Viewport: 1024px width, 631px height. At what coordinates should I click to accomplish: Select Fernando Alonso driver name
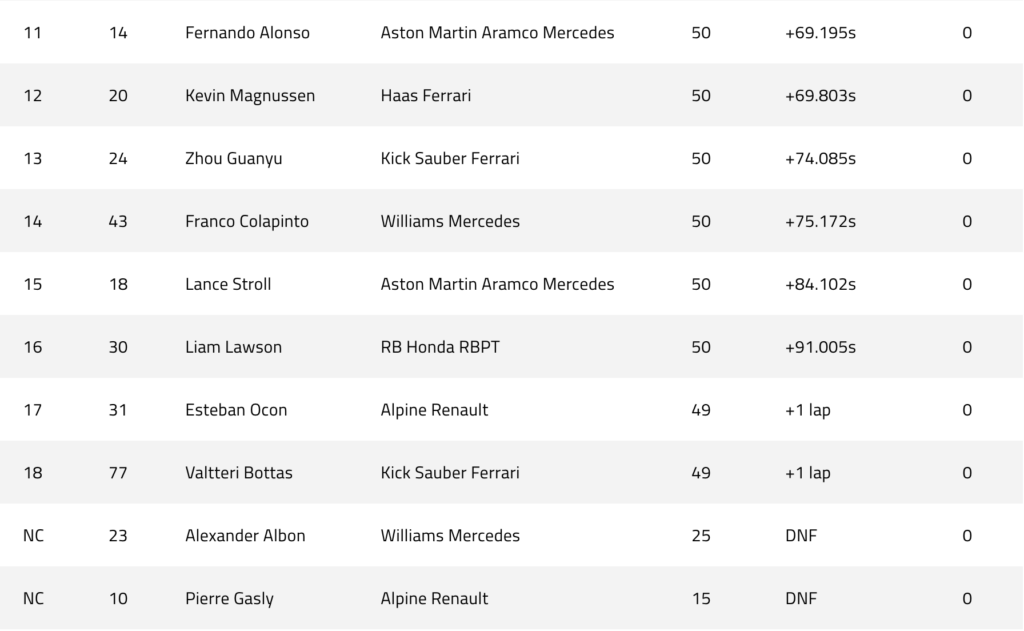click(248, 33)
